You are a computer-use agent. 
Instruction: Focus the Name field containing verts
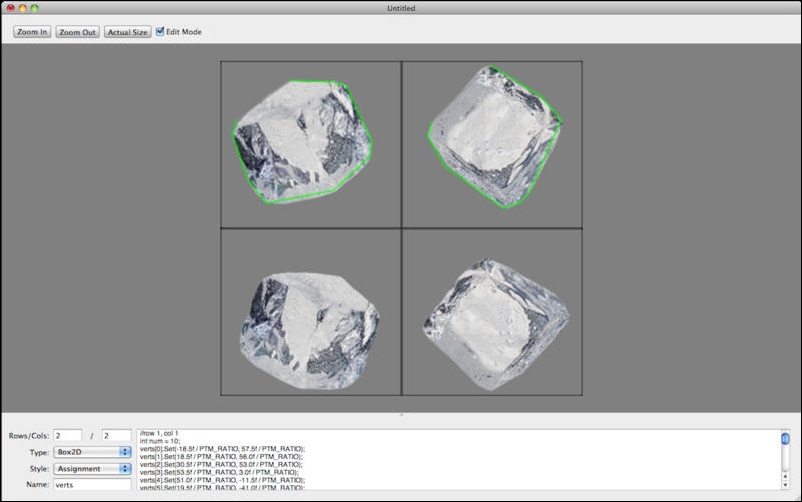tap(93, 485)
